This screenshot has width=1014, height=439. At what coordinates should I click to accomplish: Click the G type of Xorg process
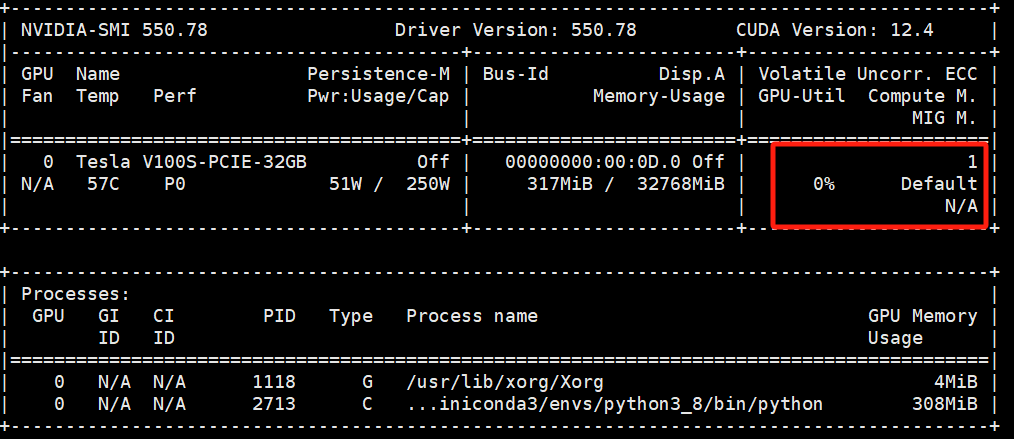click(x=367, y=382)
